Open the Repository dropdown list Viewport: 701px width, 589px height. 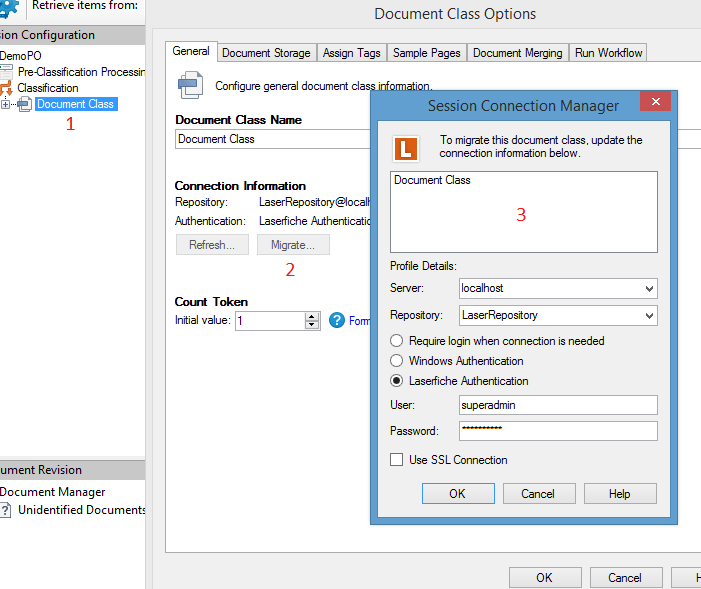click(650, 316)
